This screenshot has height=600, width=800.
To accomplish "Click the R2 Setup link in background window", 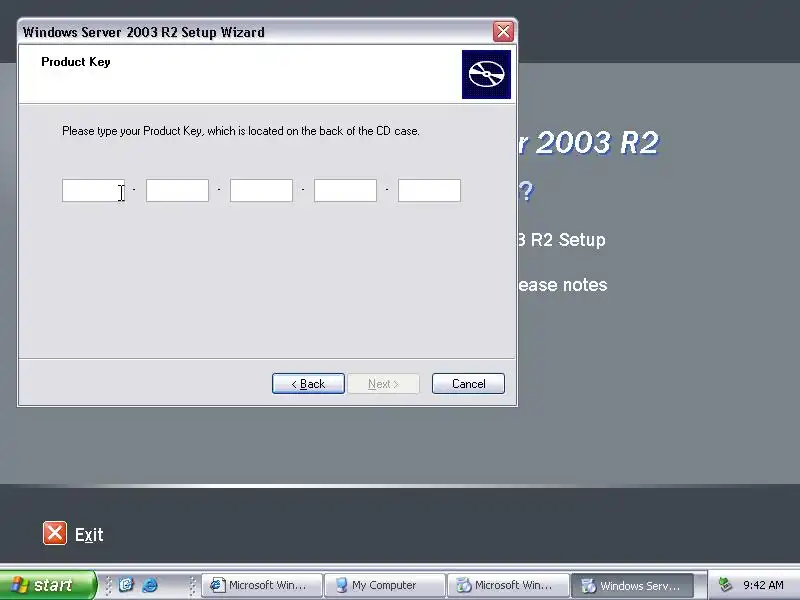I will pos(562,240).
